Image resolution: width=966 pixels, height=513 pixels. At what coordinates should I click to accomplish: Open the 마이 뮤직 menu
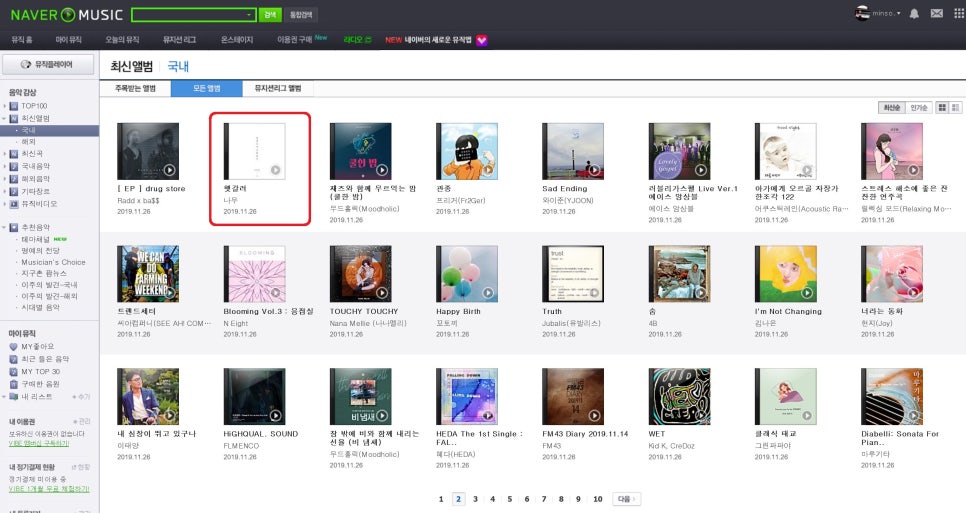tap(68, 40)
